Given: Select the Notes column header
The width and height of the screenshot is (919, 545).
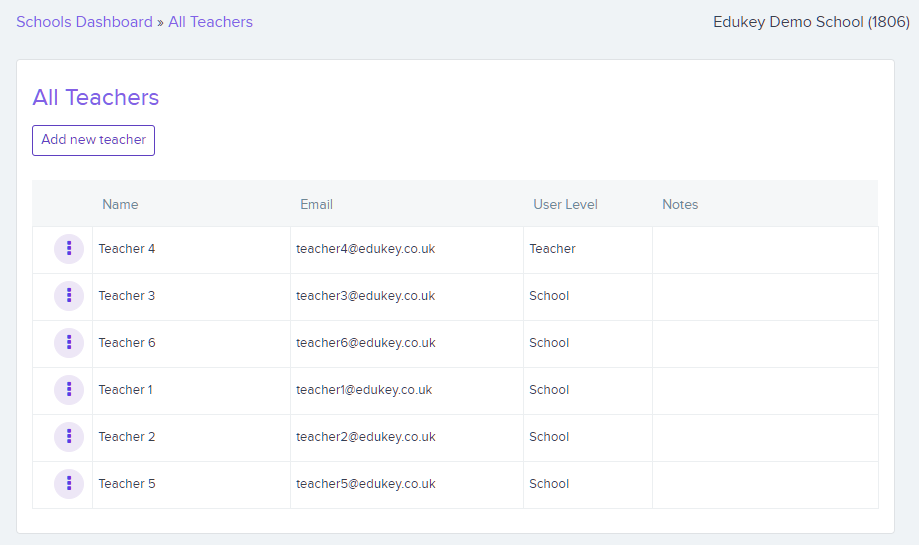Looking at the screenshot, I should click(x=680, y=205).
